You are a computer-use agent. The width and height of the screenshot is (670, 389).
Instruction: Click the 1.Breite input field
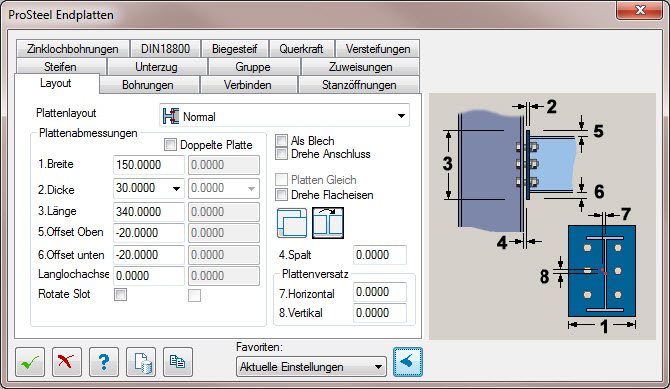click(148, 165)
